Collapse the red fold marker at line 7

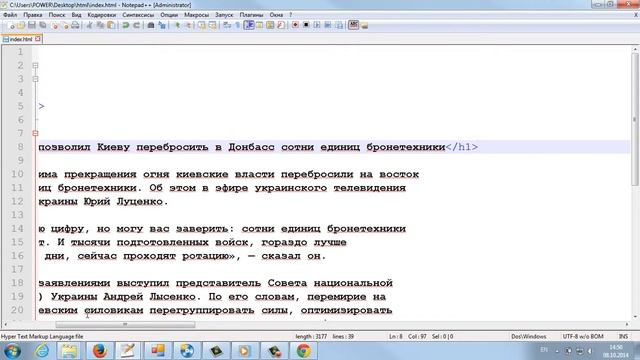click(36, 133)
